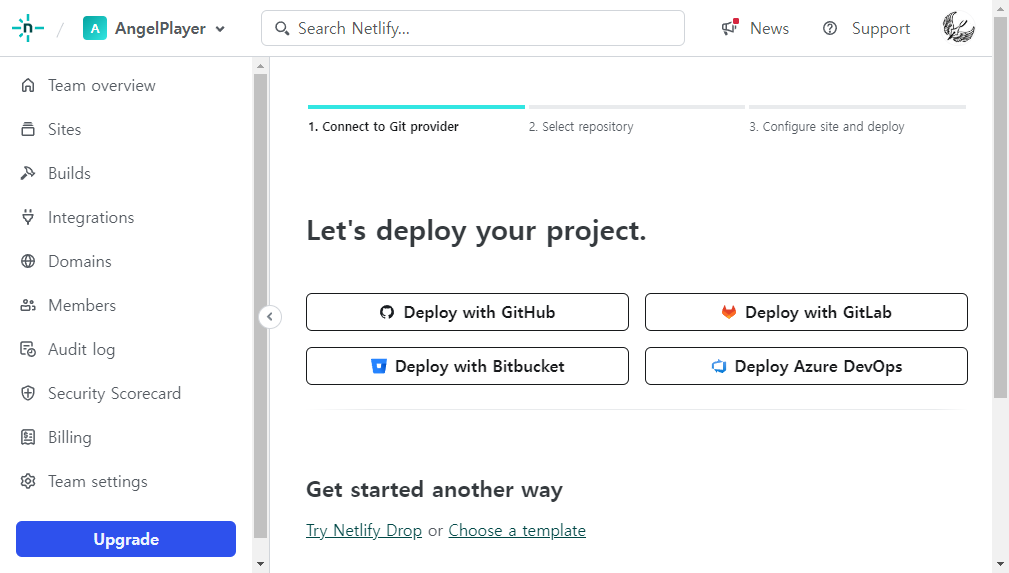The image size is (1009, 573).
Task: Click the sidebar scrollbar thumb
Action: click(260, 306)
